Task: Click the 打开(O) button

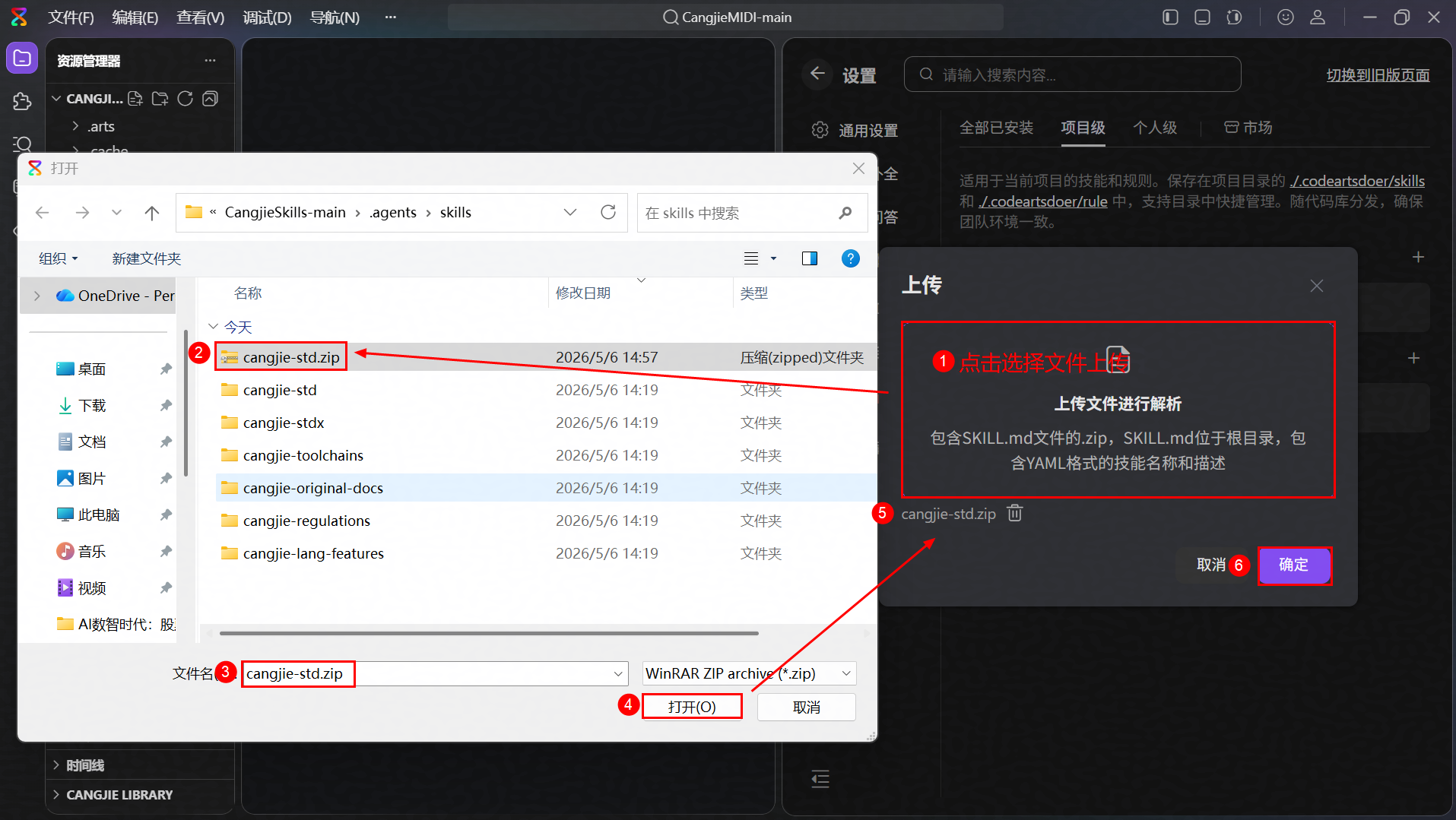Action: (692, 707)
